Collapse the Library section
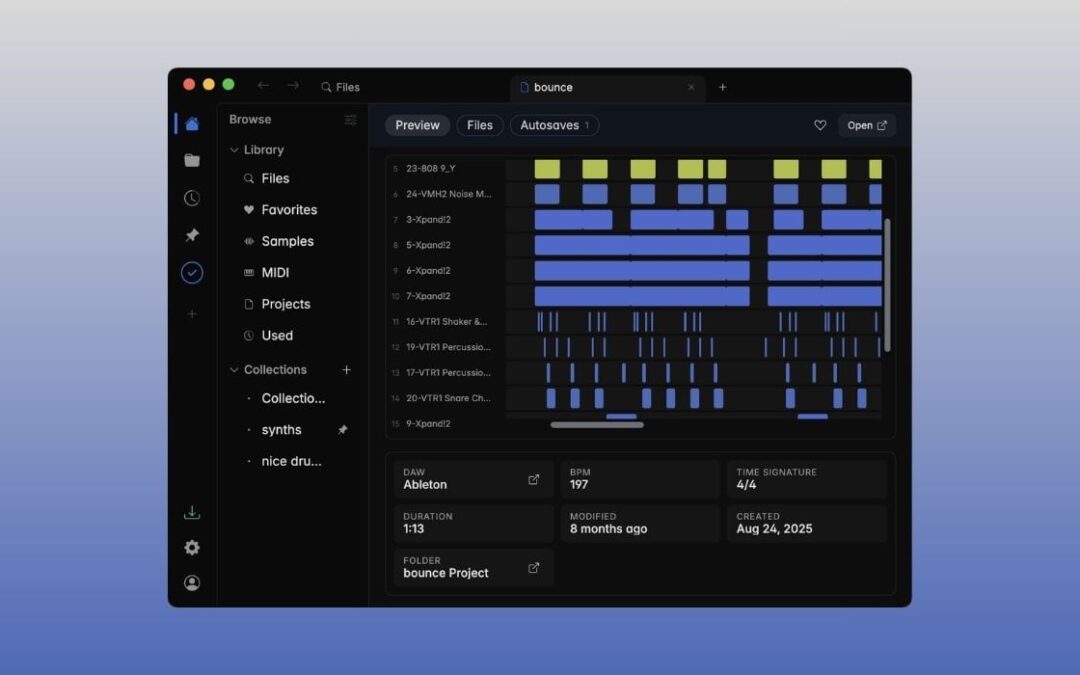1080x675 pixels. pos(234,150)
